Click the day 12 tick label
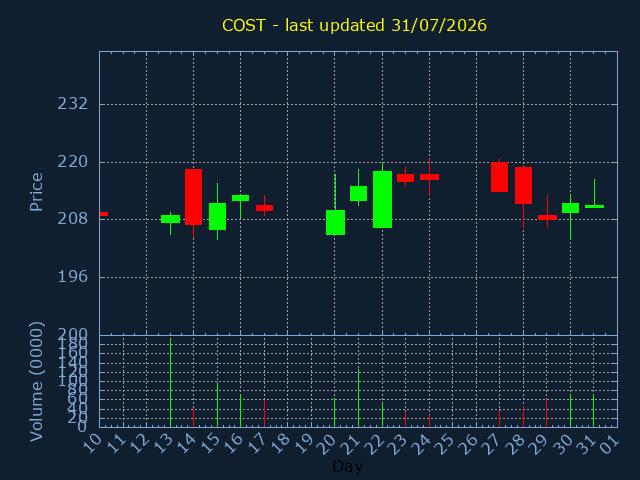This screenshot has width=640, height=480. click(x=140, y=443)
